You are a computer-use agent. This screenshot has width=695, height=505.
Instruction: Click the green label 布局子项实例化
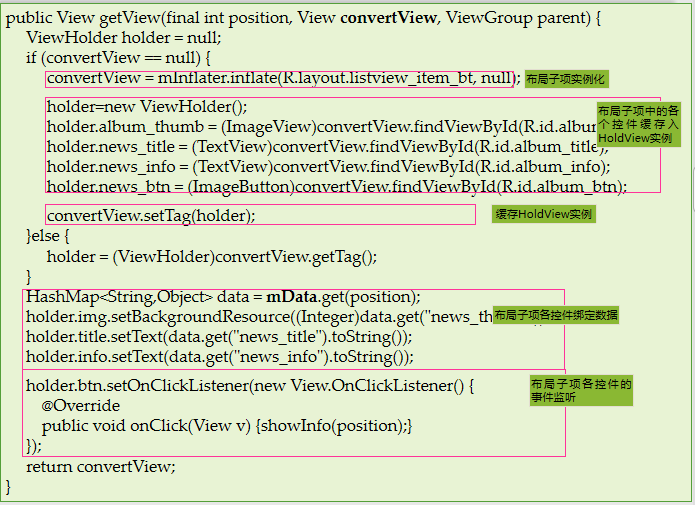[566, 79]
